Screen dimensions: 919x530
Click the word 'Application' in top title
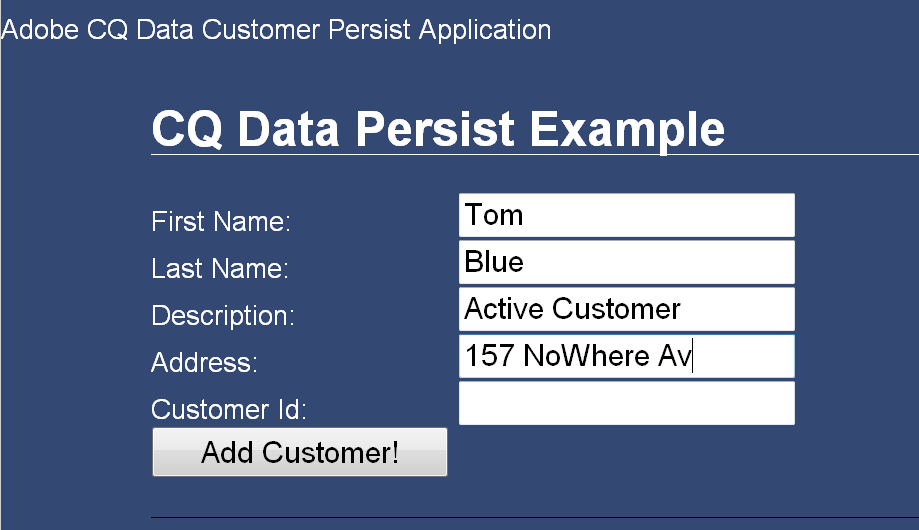tap(485, 29)
